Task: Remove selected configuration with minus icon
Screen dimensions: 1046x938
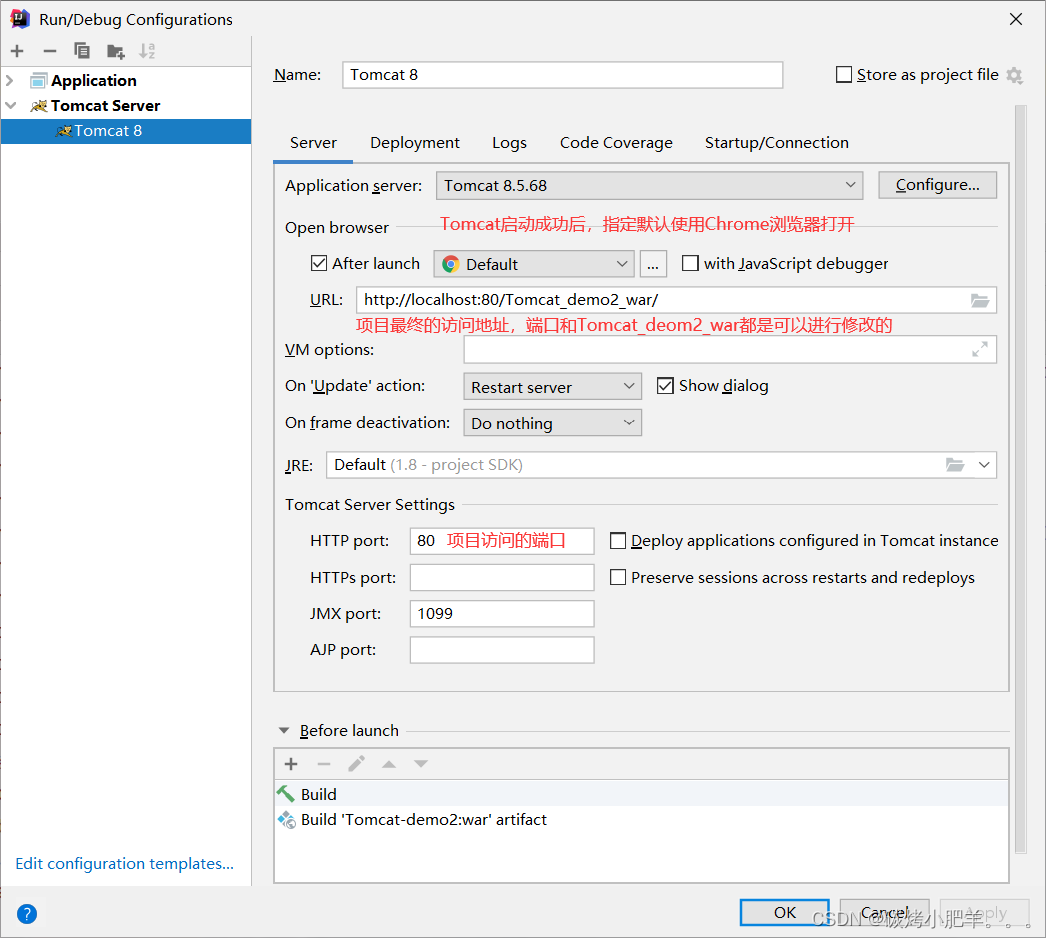Action: (x=50, y=51)
